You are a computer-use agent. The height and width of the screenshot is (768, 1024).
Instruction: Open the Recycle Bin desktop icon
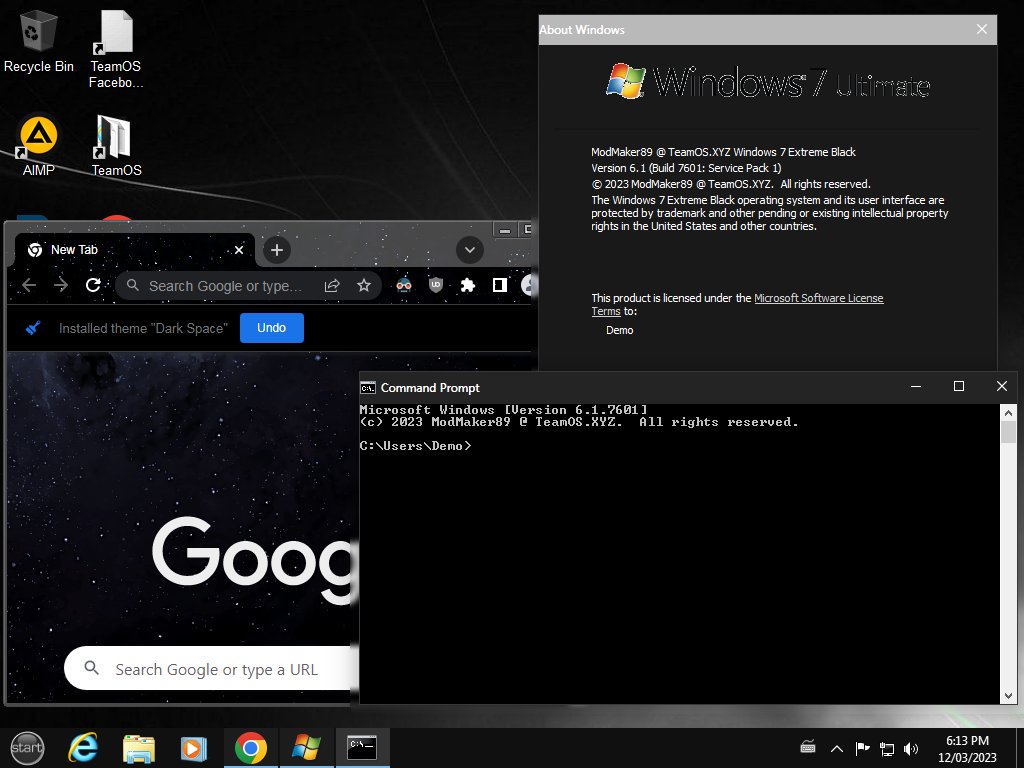[x=39, y=41]
